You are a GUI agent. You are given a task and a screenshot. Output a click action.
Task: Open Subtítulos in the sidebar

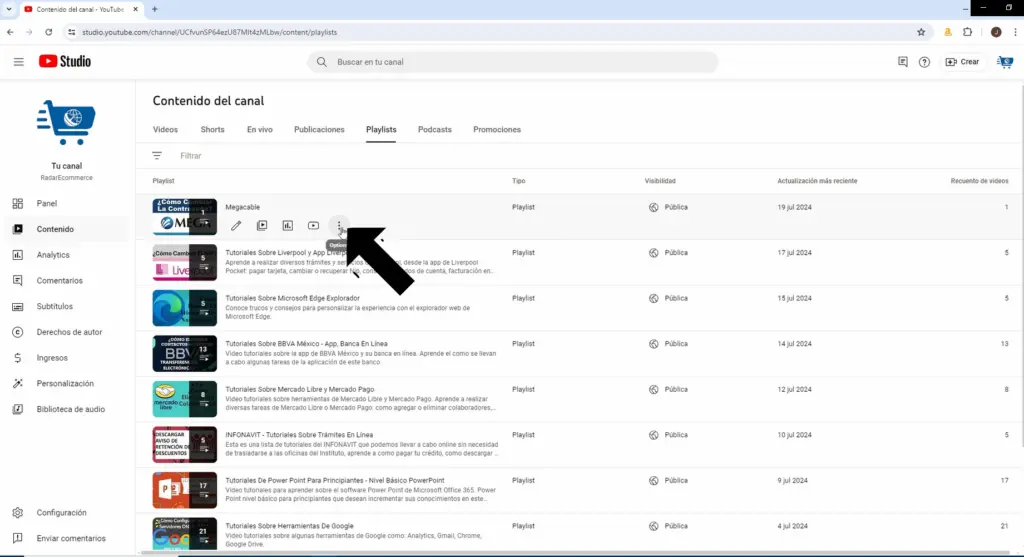(x=68, y=306)
